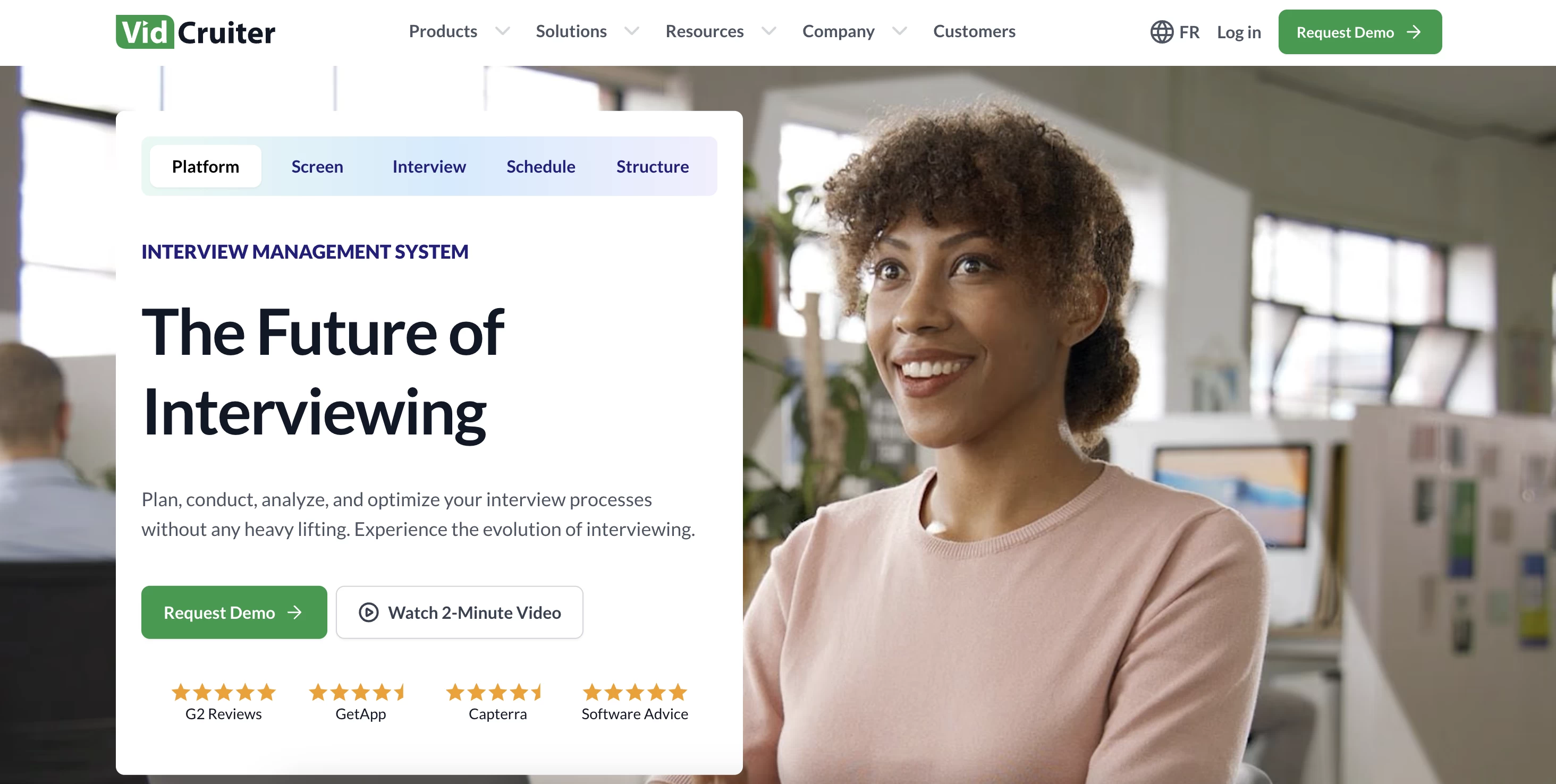Select the Schedule tab
The image size is (1556, 784).
tap(541, 166)
